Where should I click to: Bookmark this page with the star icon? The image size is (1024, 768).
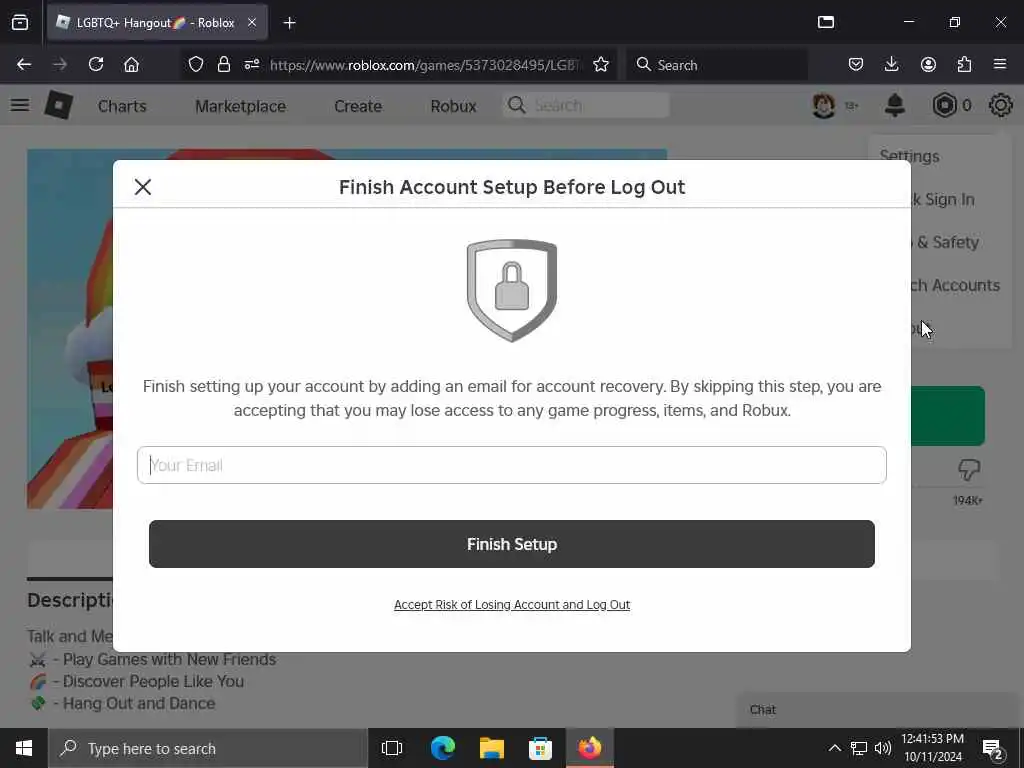point(601,65)
